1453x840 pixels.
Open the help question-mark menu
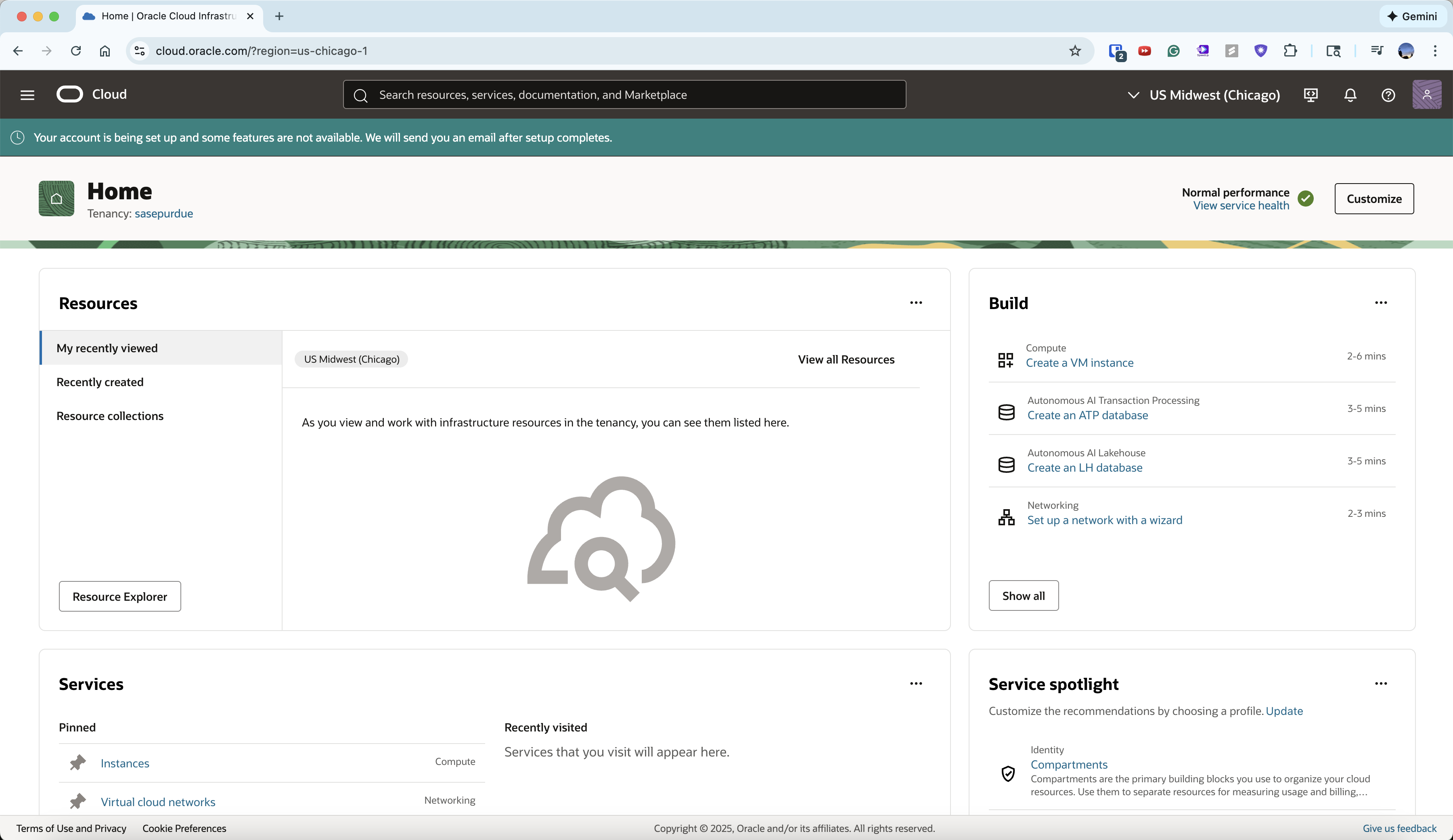1388,95
